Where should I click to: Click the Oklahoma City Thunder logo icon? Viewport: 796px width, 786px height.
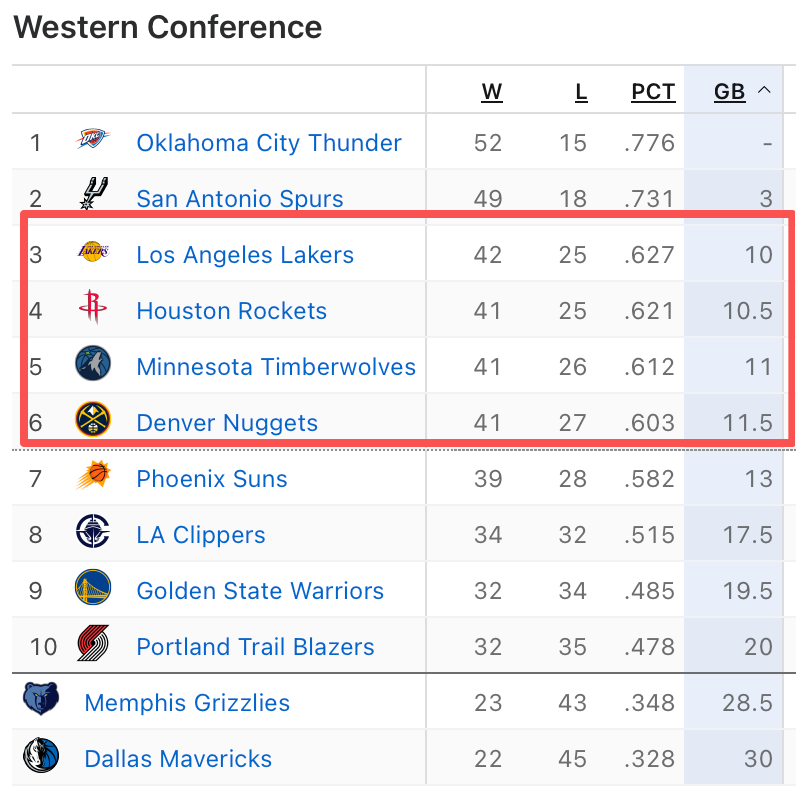pos(92,141)
